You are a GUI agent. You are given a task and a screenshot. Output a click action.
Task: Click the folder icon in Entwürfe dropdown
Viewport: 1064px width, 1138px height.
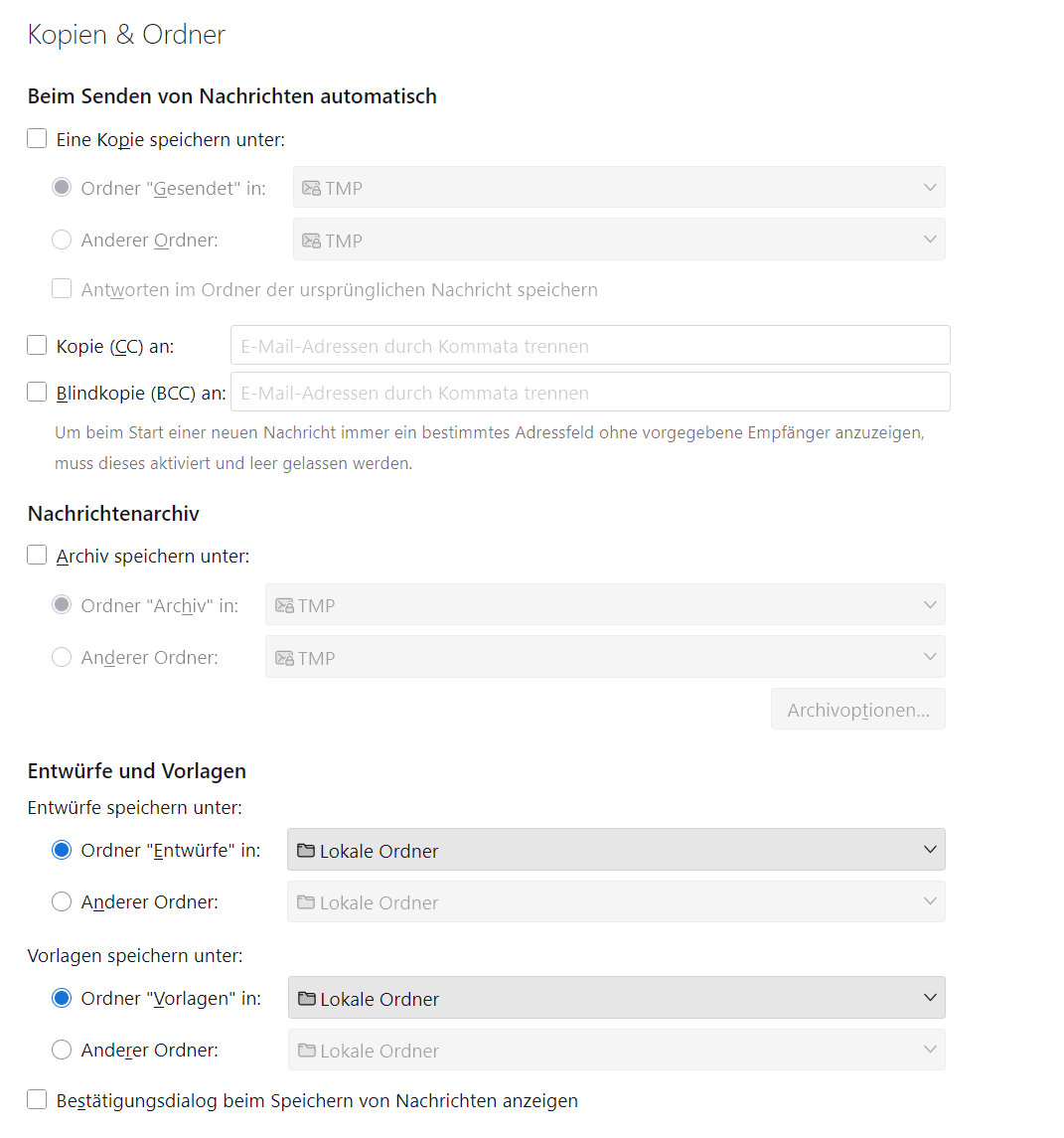(x=306, y=851)
